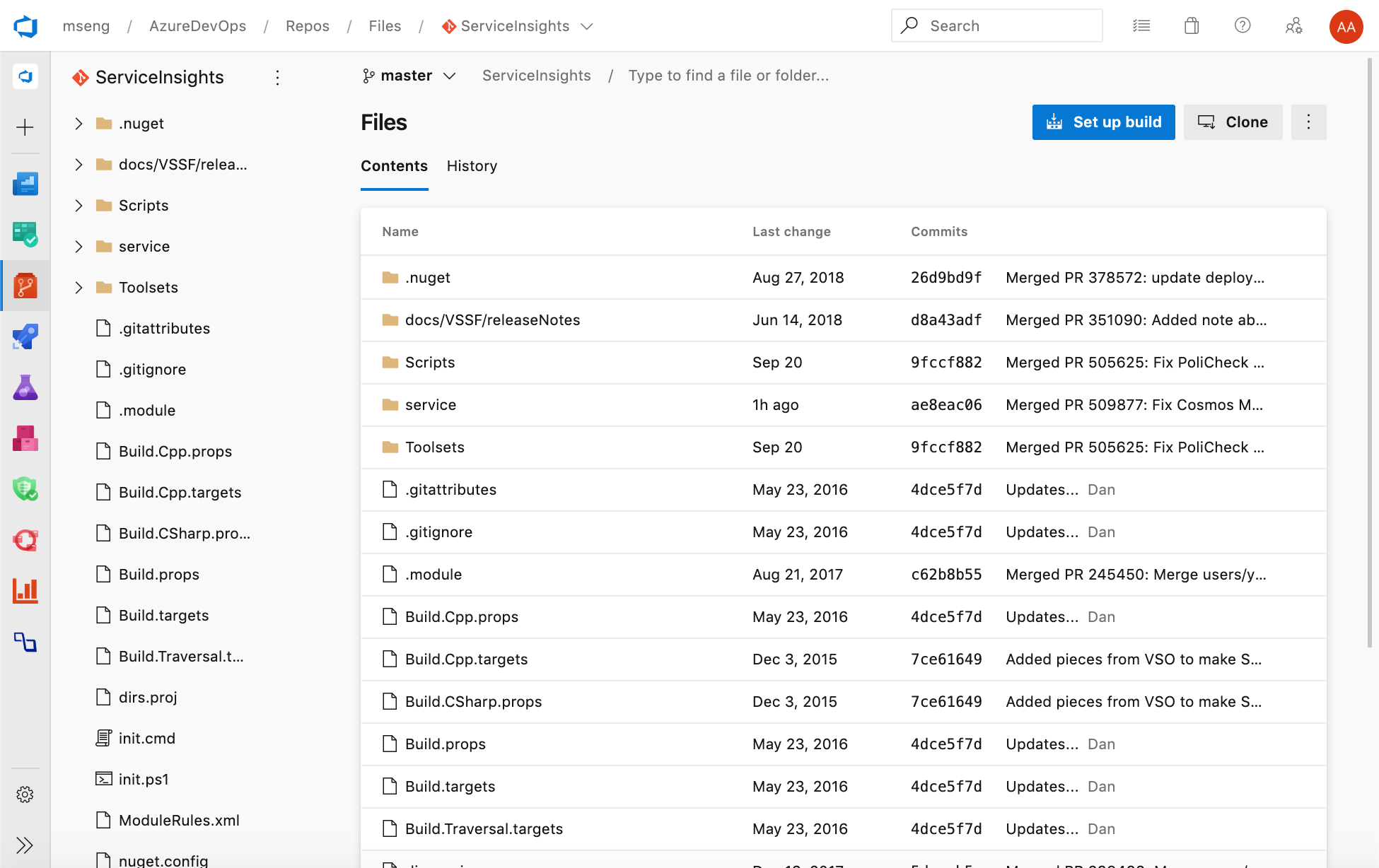Click the help question mark icon
The image size is (1379, 868).
1243,25
